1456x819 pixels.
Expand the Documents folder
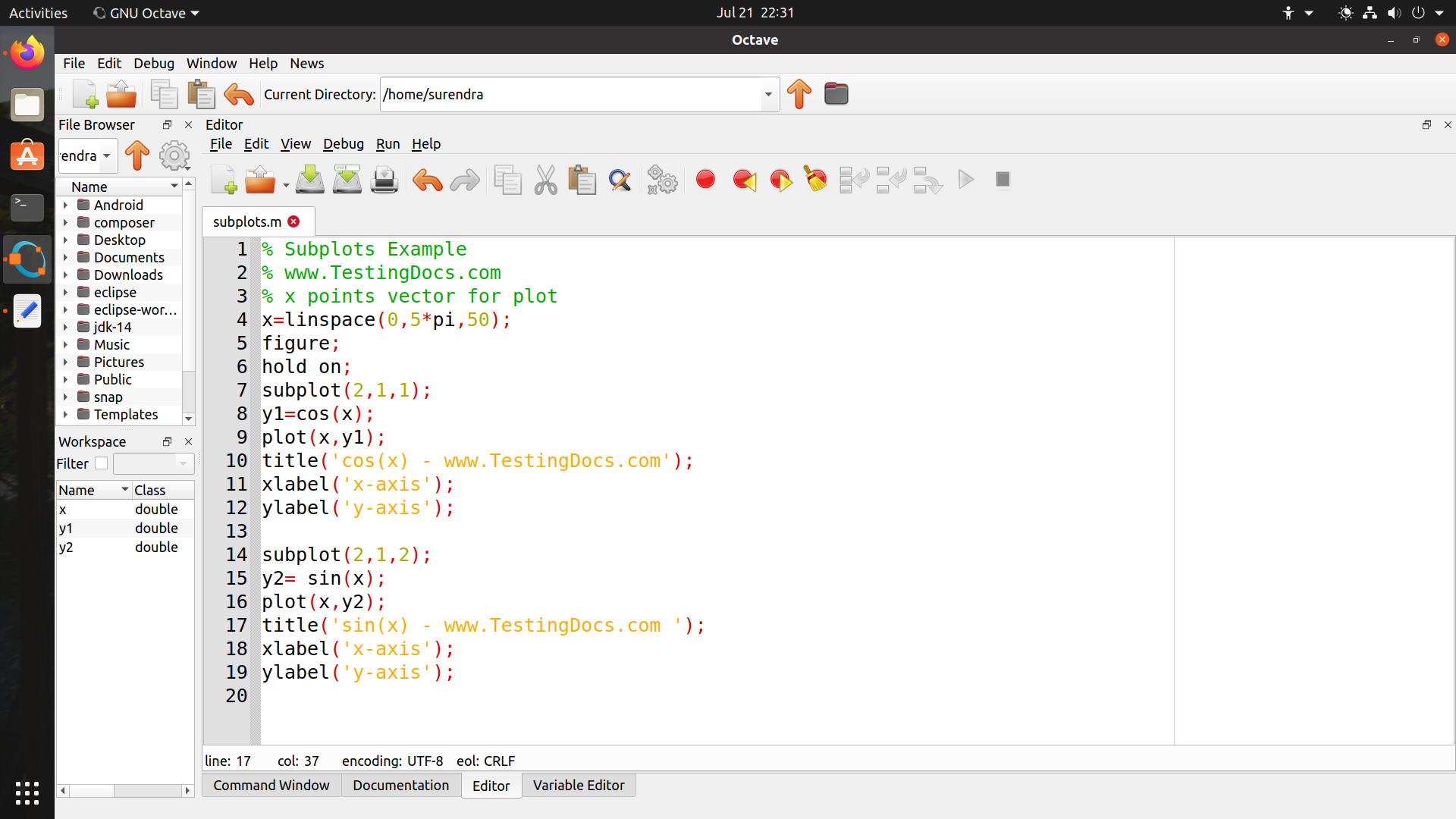click(66, 257)
